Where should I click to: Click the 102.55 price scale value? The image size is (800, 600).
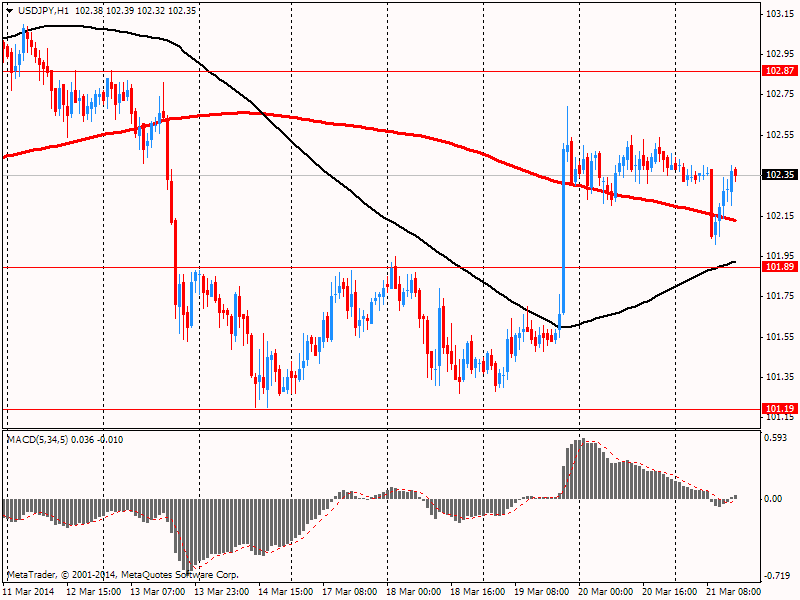point(780,135)
